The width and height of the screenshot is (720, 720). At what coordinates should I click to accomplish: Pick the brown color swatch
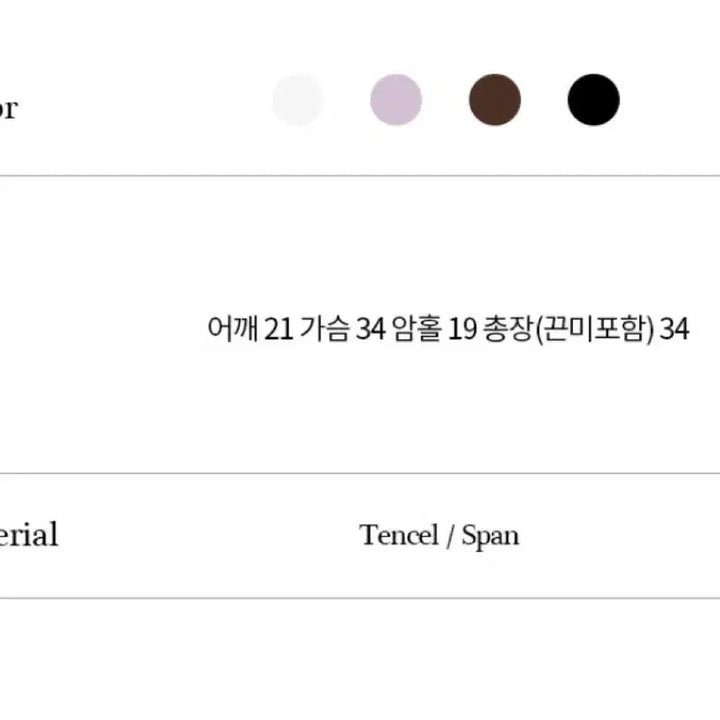[495, 100]
